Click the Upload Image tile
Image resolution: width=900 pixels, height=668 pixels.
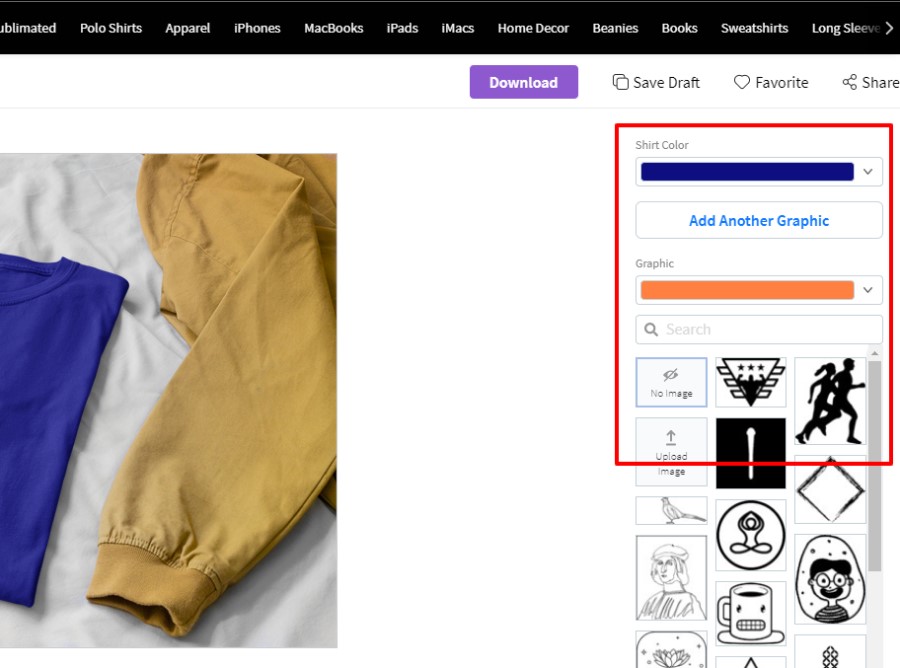(x=671, y=452)
